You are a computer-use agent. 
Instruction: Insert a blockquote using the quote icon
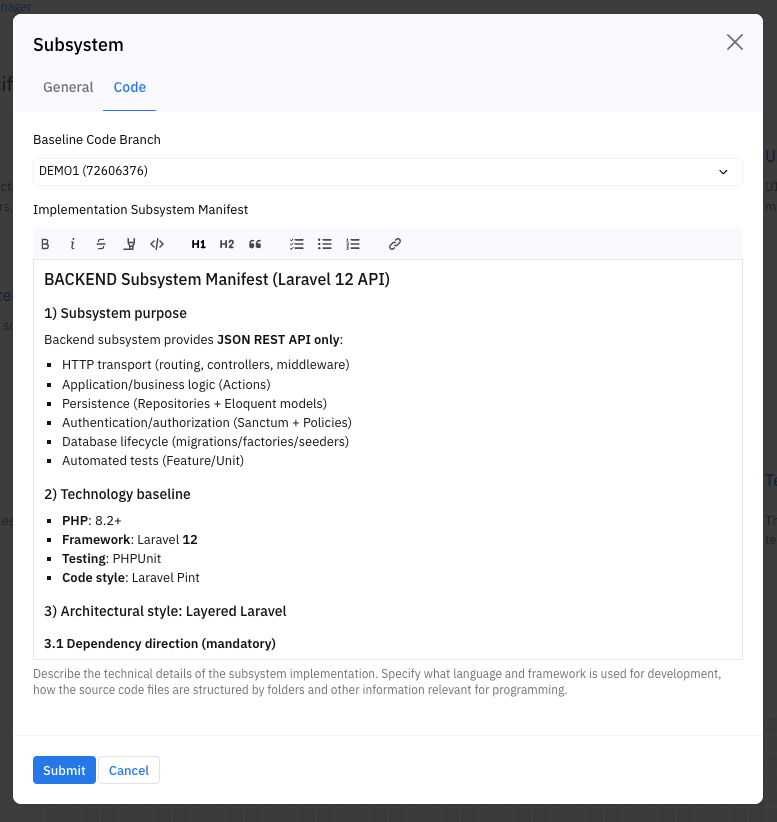click(x=255, y=244)
